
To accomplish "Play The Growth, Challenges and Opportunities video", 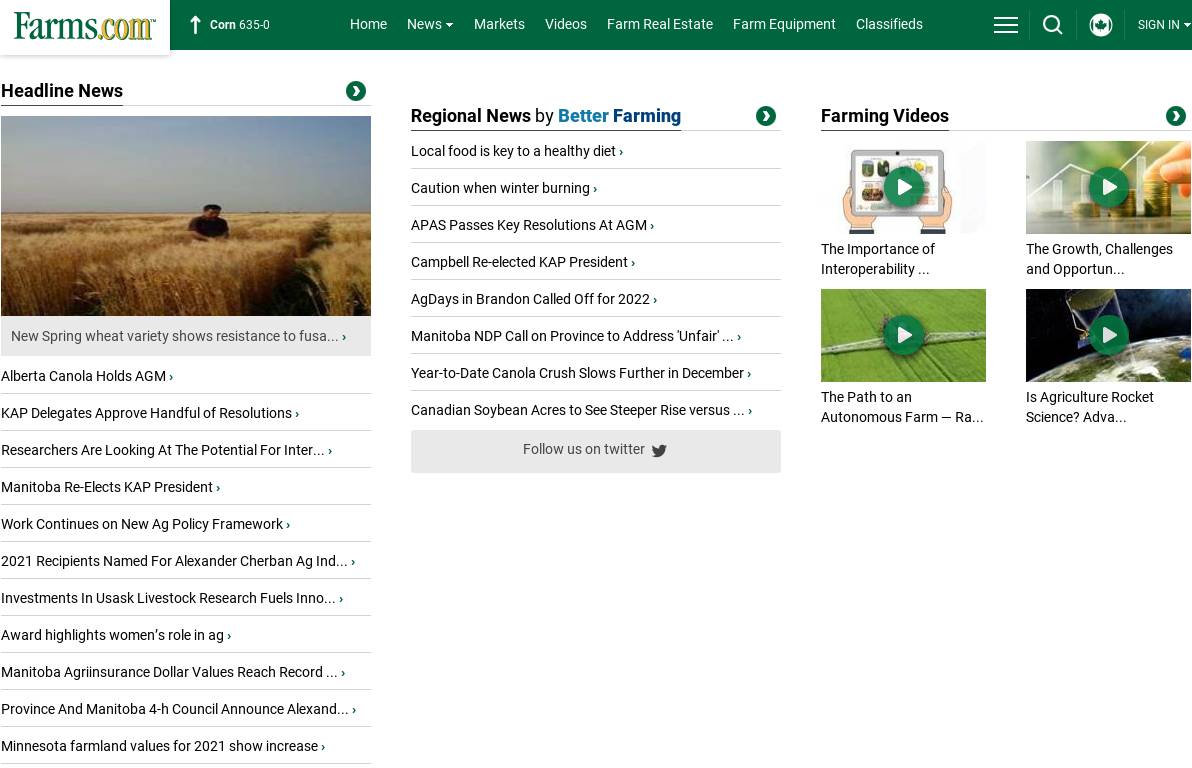I will 1108,187.
